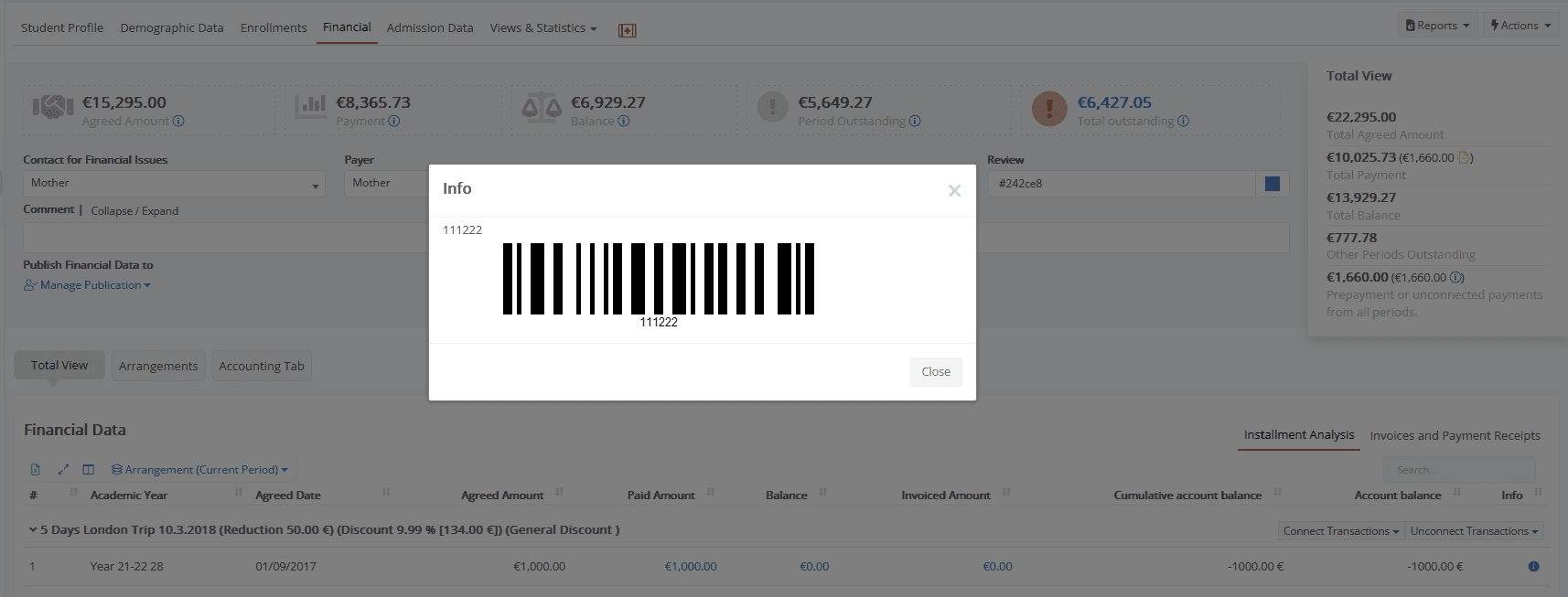The width and height of the screenshot is (1568, 597).
Task: Click Year 21-22 28 cell
Action: (x=127, y=567)
